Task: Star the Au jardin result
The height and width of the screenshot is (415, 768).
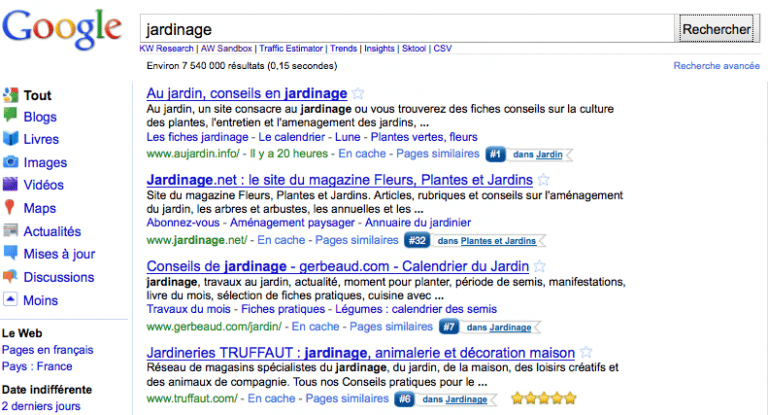Action: coord(358,93)
